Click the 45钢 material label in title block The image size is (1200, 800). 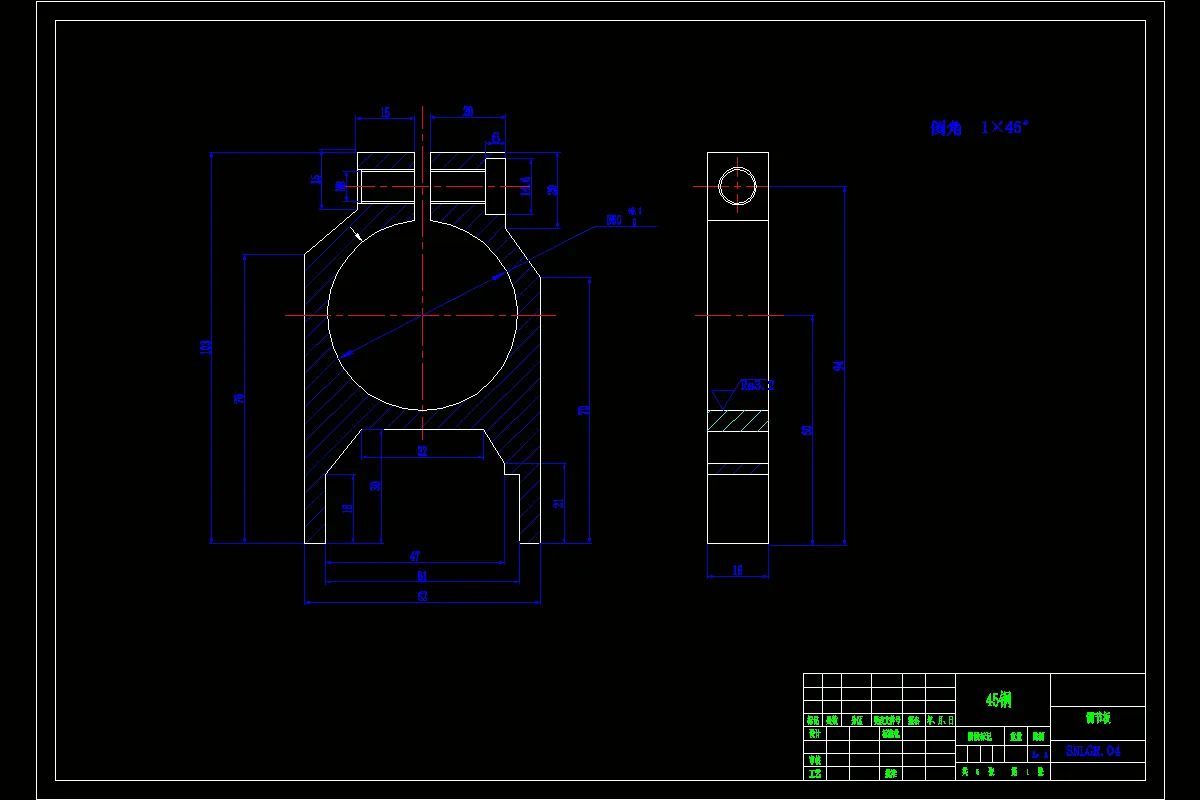click(x=998, y=700)
